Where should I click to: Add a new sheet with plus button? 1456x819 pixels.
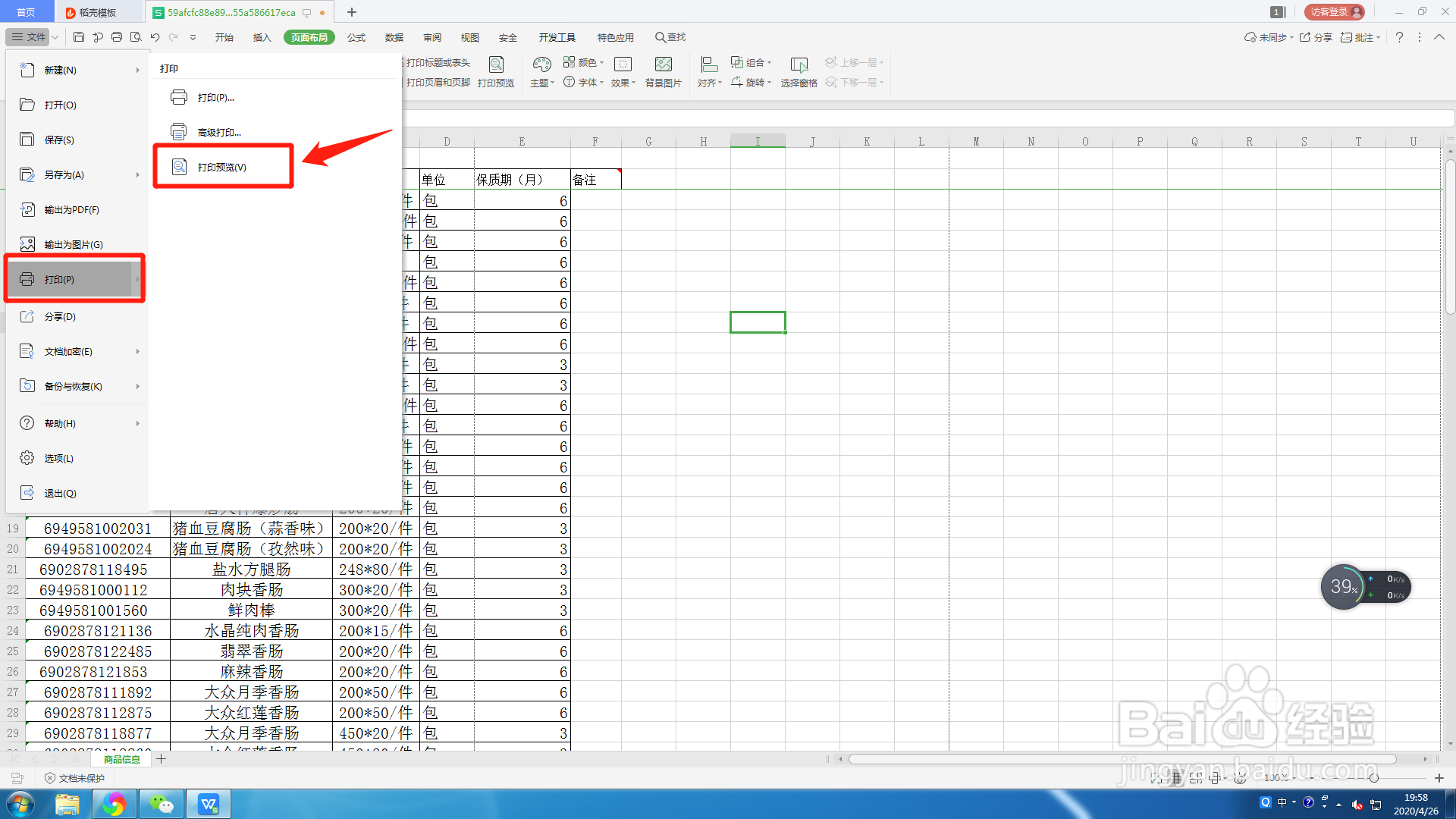(x=162, y=758)
